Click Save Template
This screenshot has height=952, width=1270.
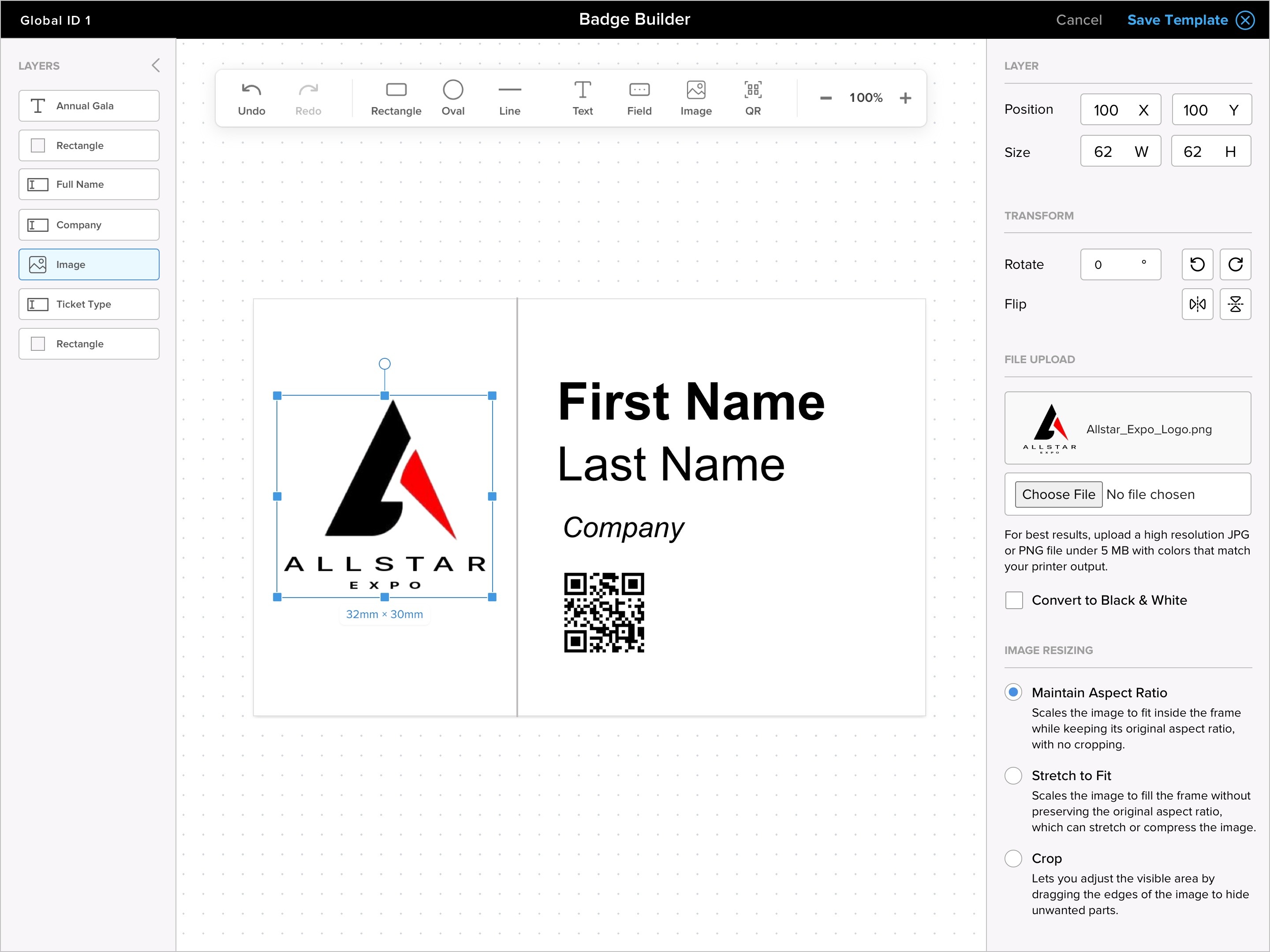[x=1177, y=20]
